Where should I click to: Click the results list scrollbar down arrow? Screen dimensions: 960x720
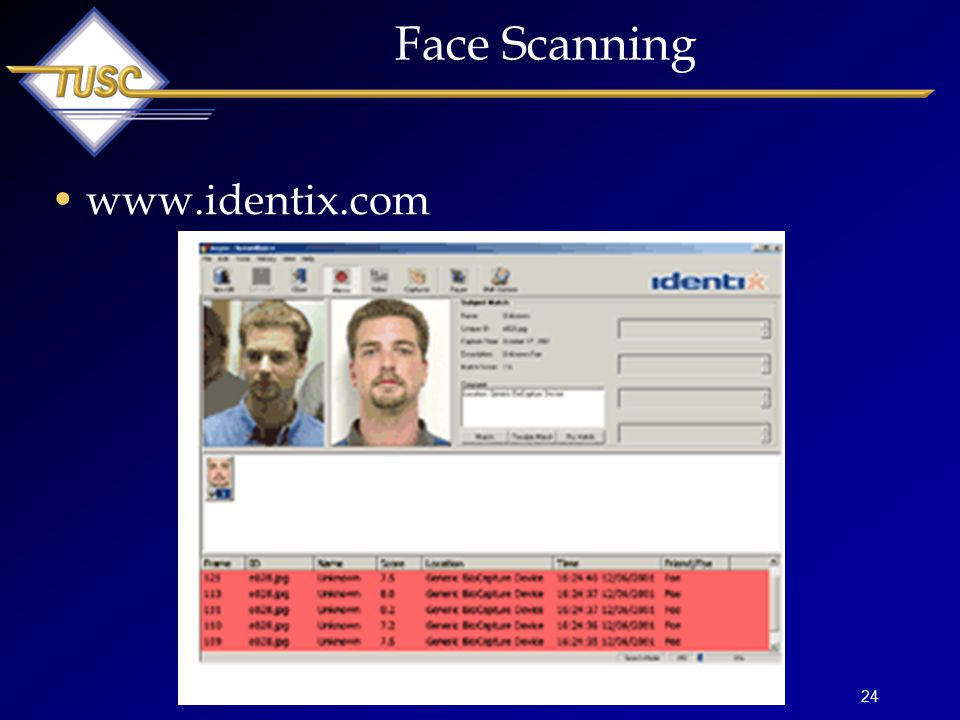pos(774,646)
